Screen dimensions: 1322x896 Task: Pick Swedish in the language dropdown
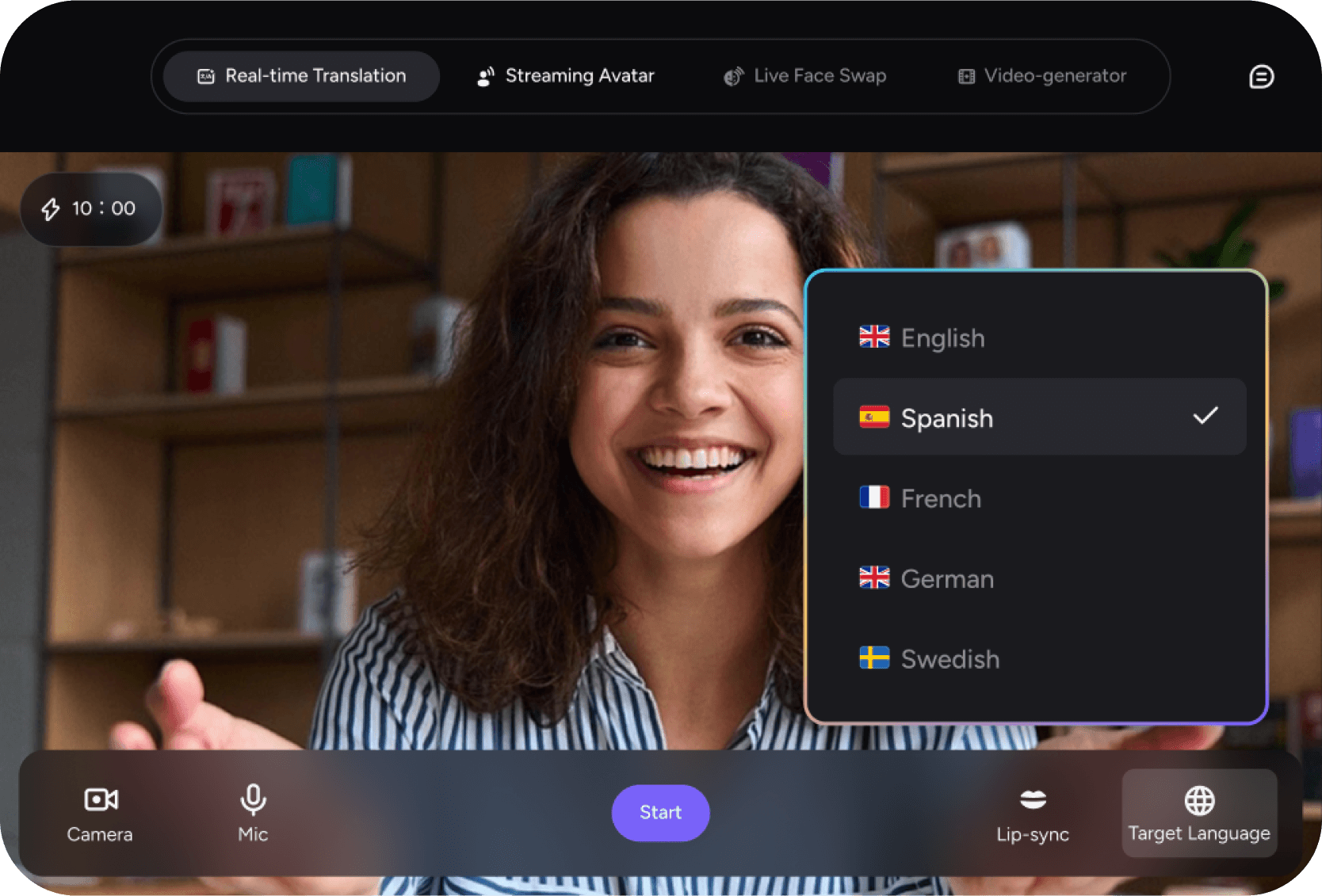coord(949,659)
